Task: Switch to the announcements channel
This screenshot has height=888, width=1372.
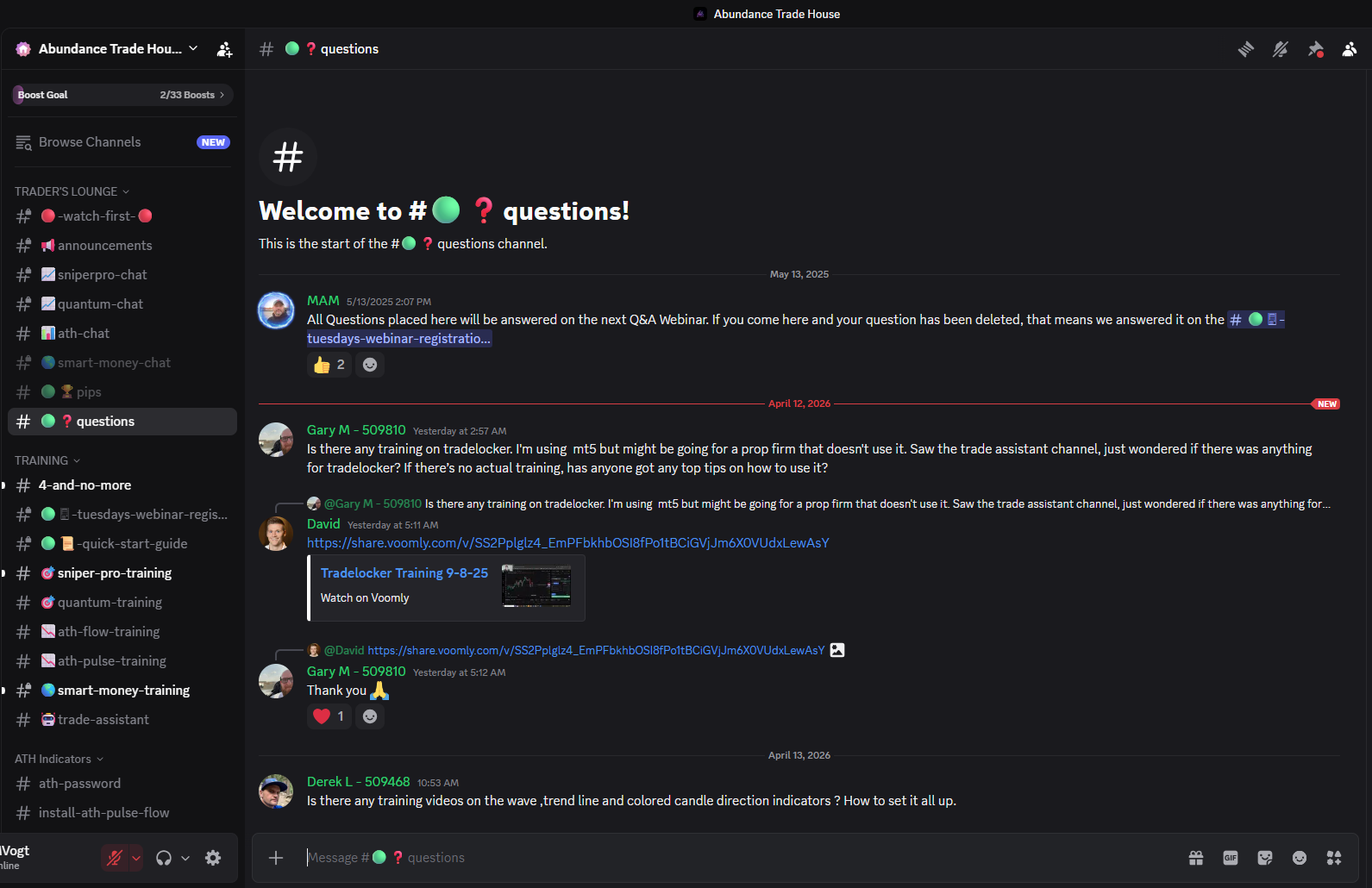Action: pos(104,245)
